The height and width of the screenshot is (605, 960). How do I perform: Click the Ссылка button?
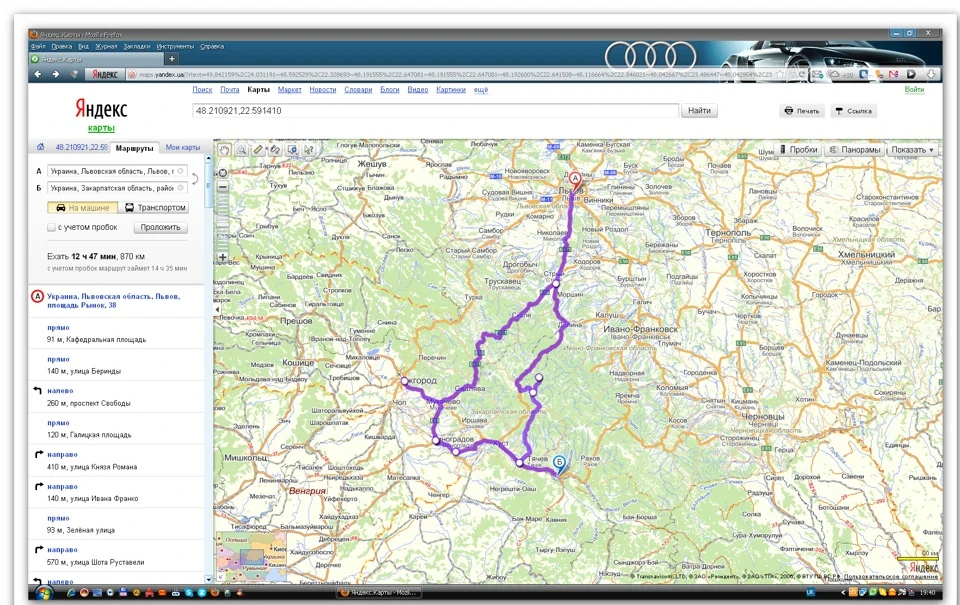click(x=853, y=111)
